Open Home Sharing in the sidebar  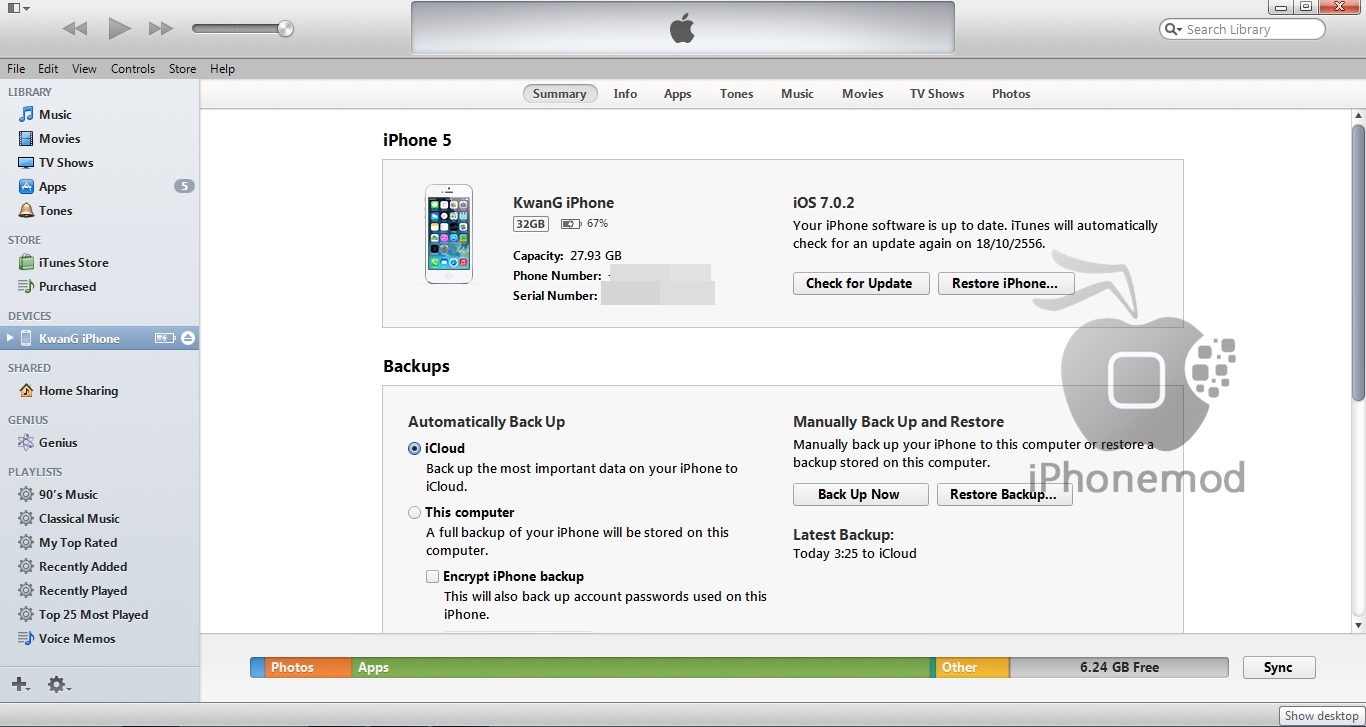click(78, 391)
